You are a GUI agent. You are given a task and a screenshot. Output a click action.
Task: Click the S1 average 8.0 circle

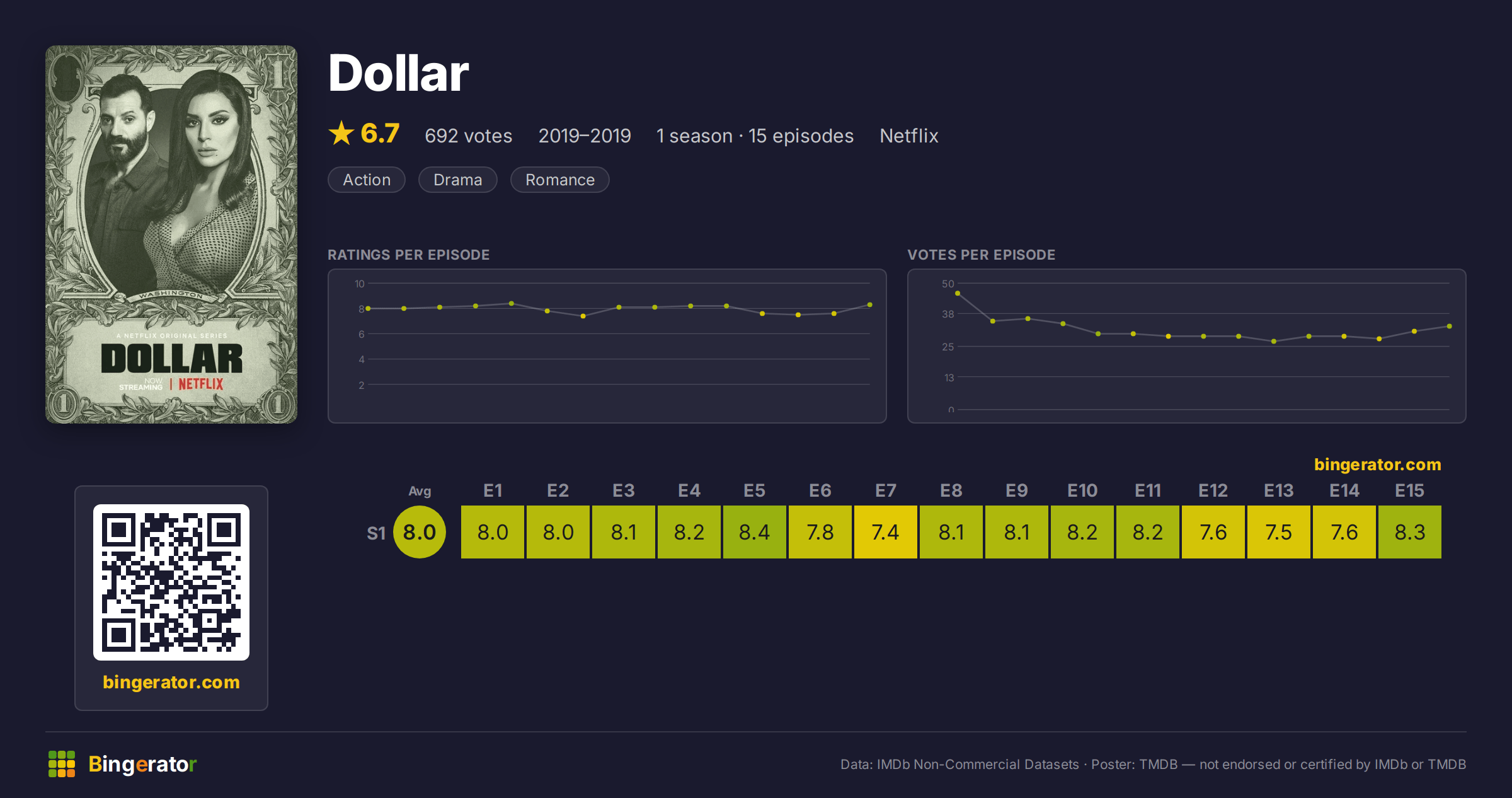pyautogui.click(x=420, y=532)
